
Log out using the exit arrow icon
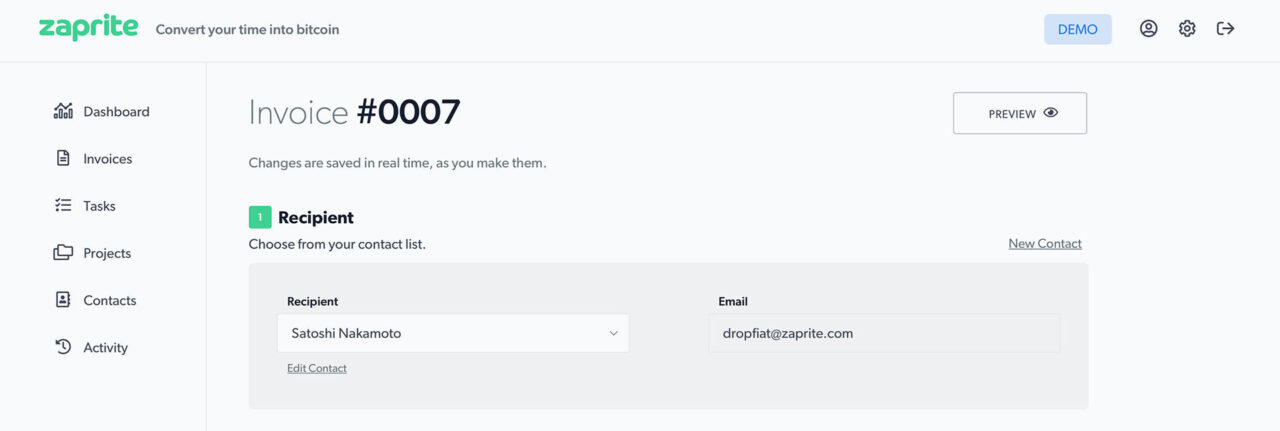pyautogui.click(x=1225, y=29)
